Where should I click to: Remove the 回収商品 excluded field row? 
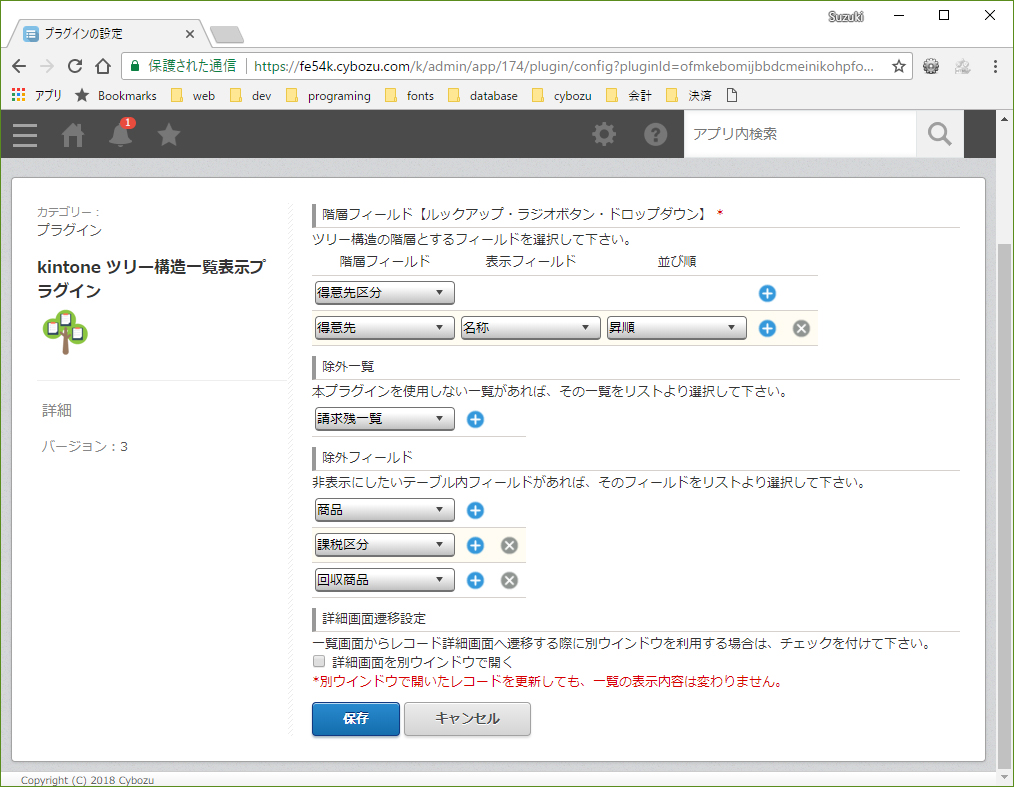510,581
